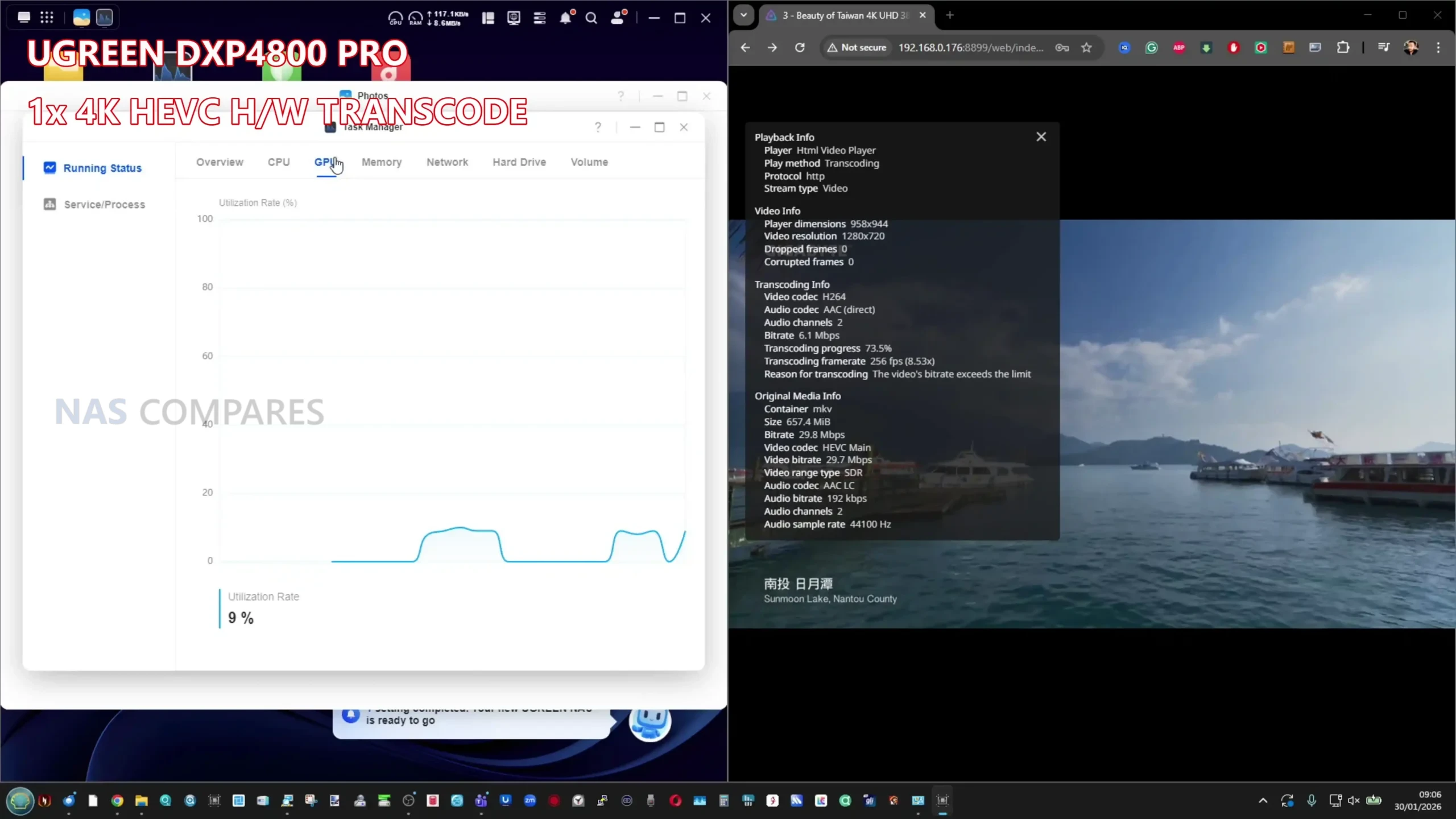Close the Playback Info overlay
Viewport: 1456px width, 819px height.
[x=1041, y=137]
